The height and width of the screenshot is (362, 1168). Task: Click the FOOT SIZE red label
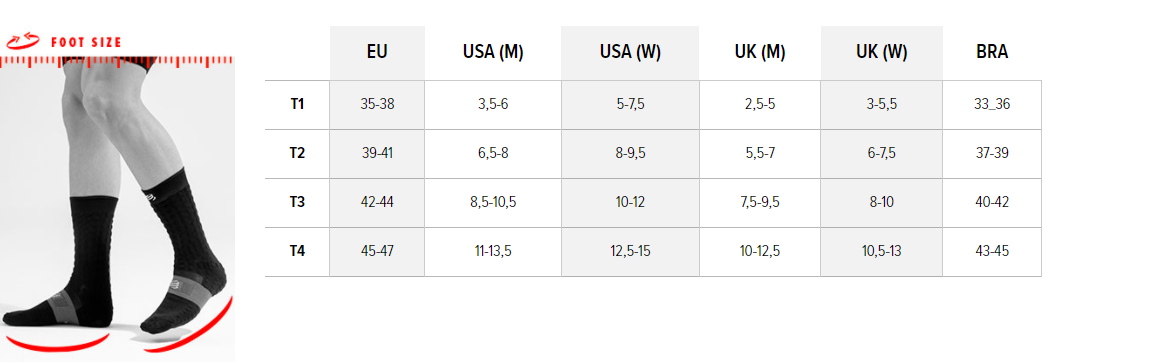click(86, 43)
